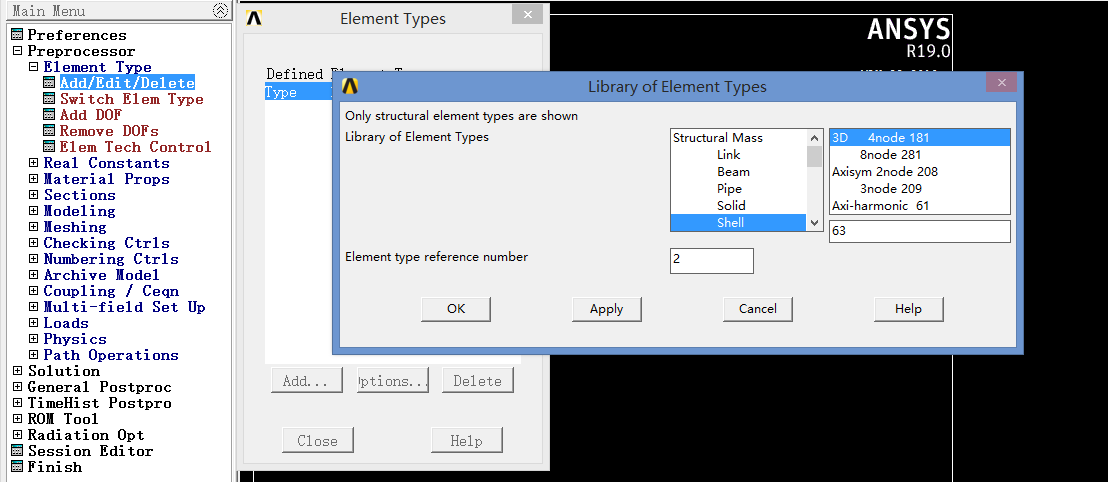Screen dimensions: 1108x482
Task: Open Elem Tech Control entry
Action: pos(136,147)
